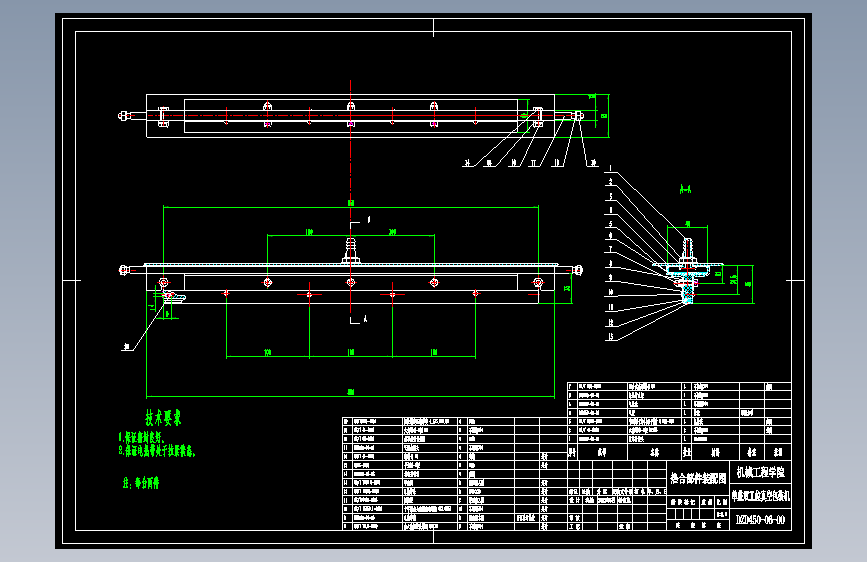Screen dimensions: 867x562
Task: Select the green note line starting with "注:"
Action: coord(141,483)
